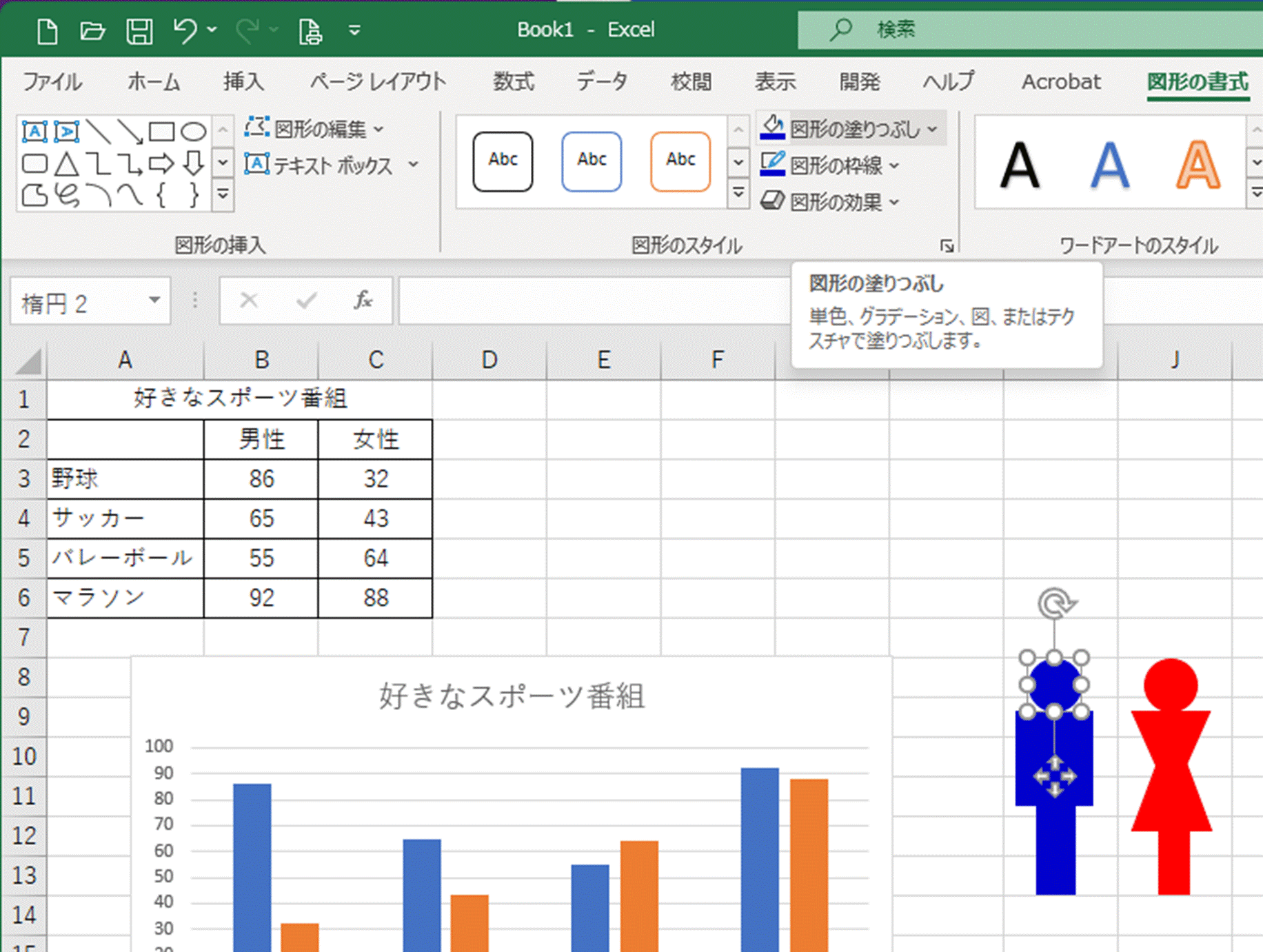Switch to the 数式 tab
This screenshot has width=1263, height=952.
point(513,82)
